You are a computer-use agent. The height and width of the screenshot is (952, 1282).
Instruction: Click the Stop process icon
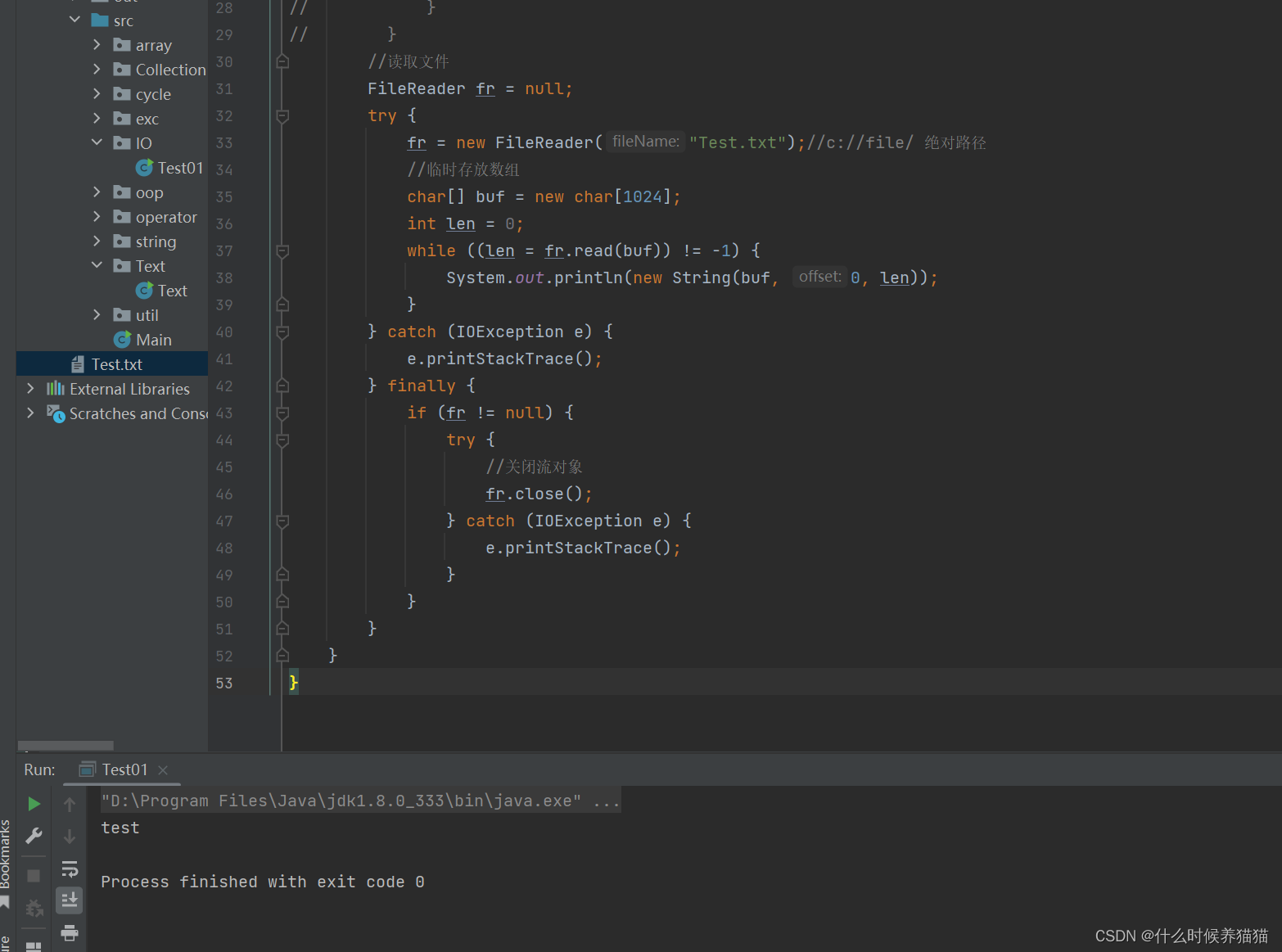(x=33, y=874)
